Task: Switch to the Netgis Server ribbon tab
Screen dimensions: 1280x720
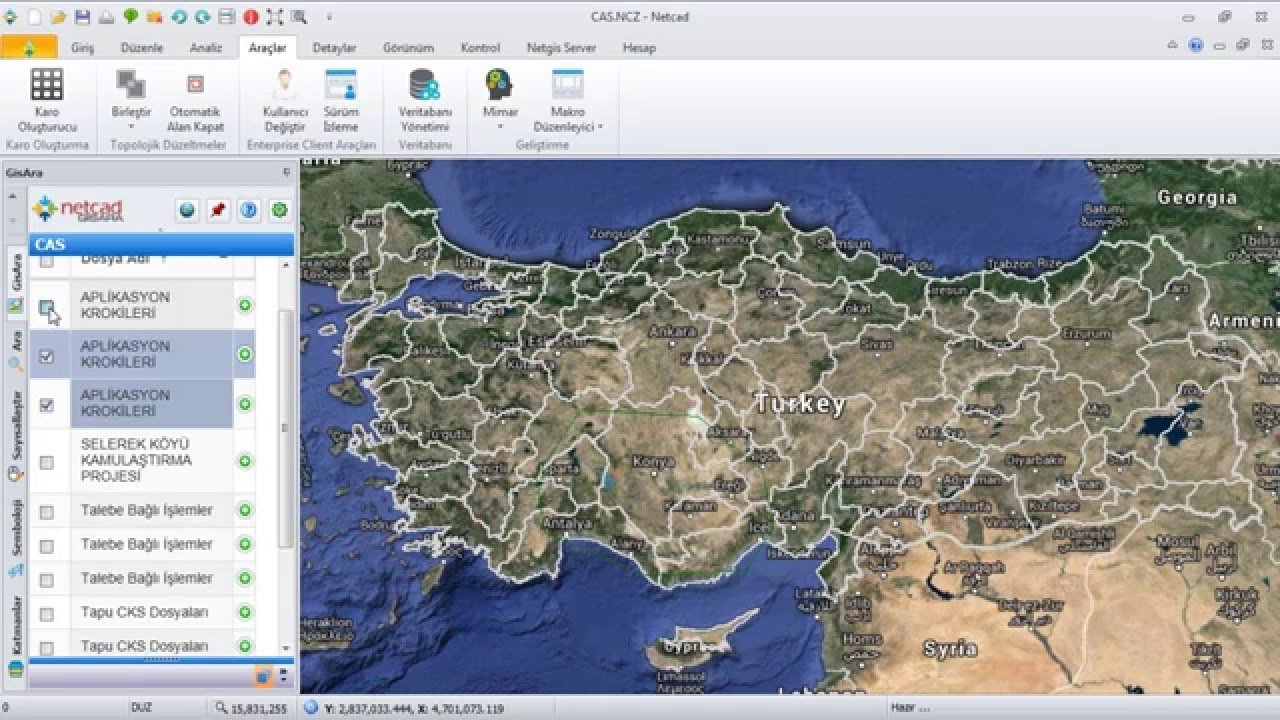Action: 561,48
